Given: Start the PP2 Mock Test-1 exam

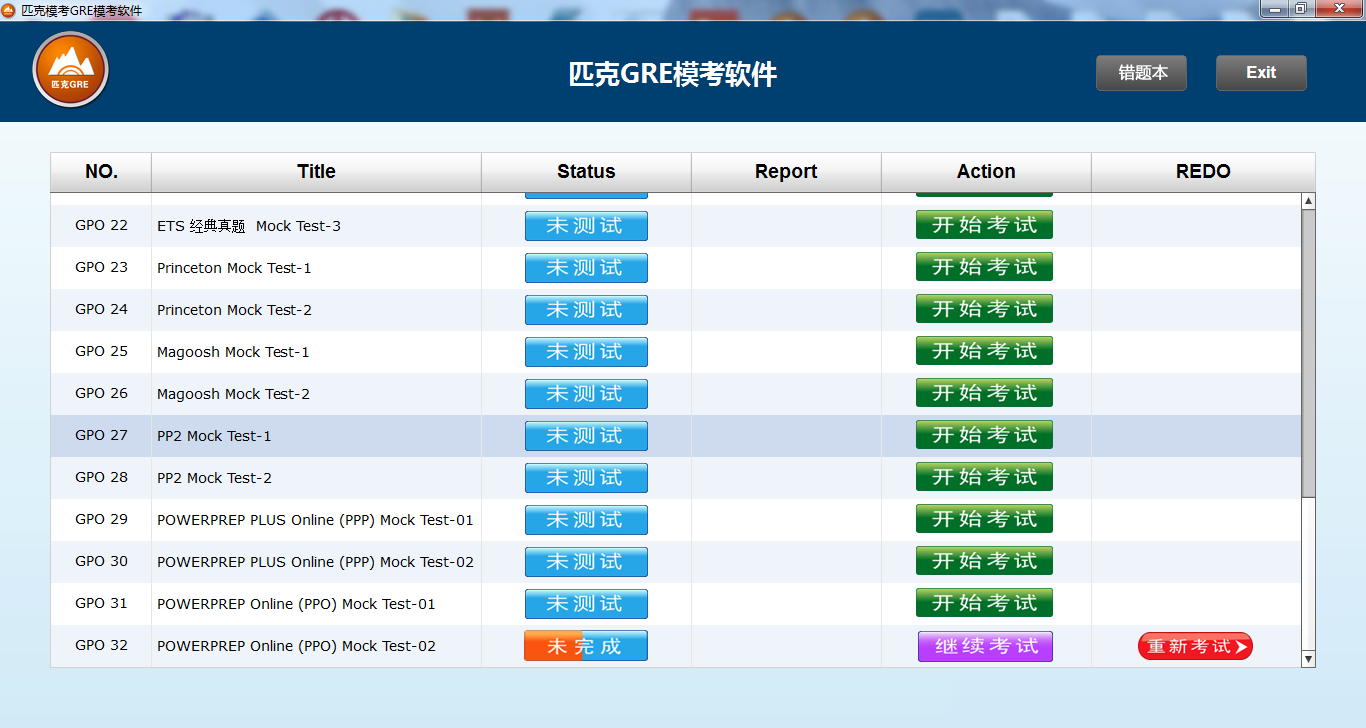Looking at the screenshot, I should pyautogui.click(x=984, y=435).
